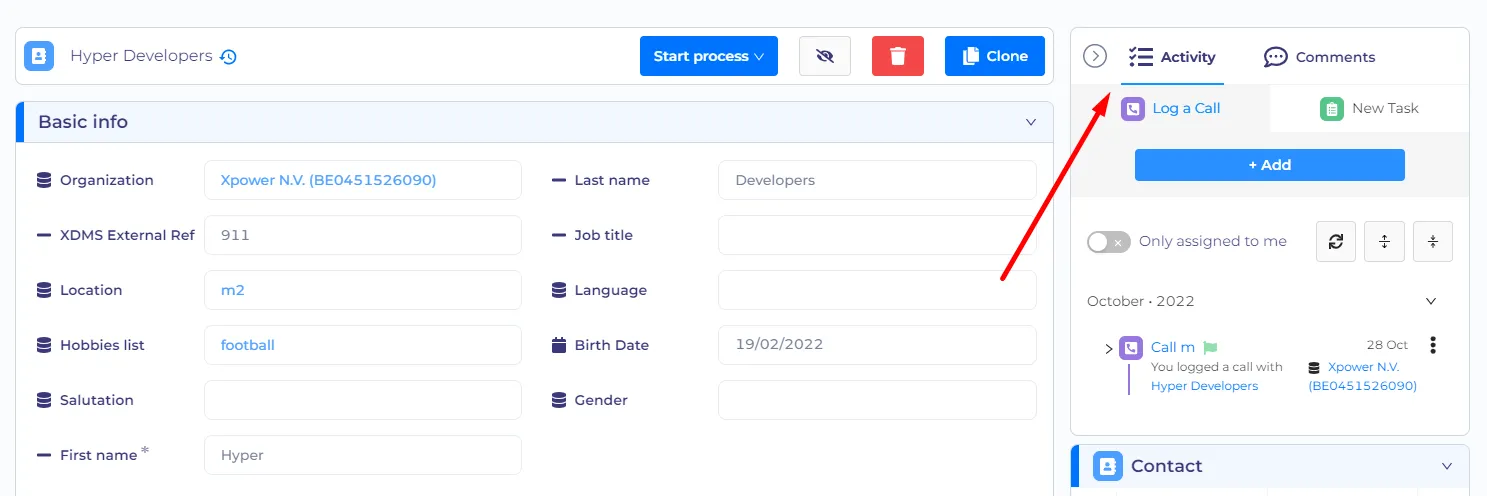
Task: Click the database icon beside Location label
Action: tap(44, 290)
